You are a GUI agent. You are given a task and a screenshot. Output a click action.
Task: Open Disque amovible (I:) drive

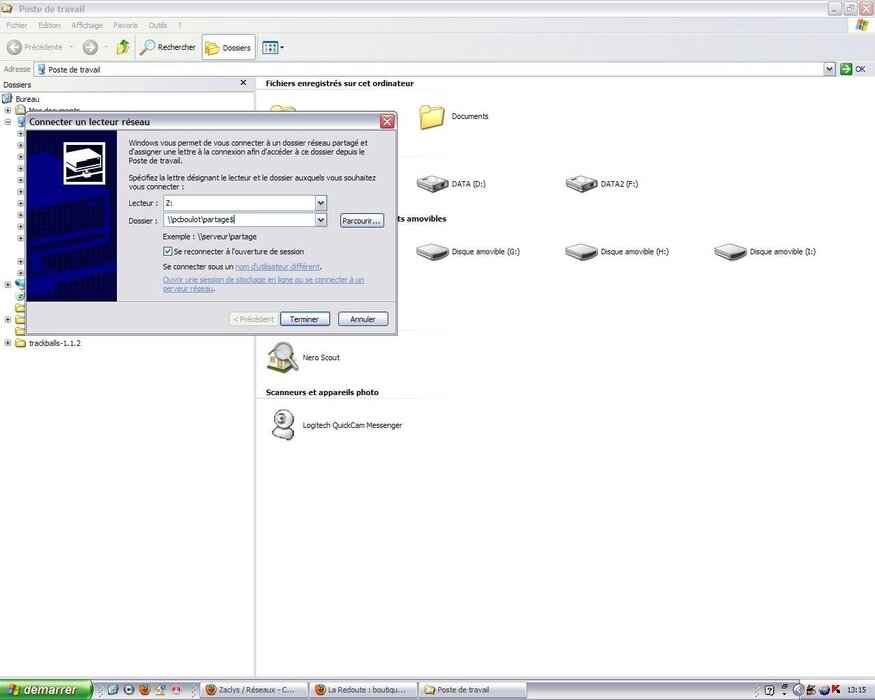tap(730, 252)
